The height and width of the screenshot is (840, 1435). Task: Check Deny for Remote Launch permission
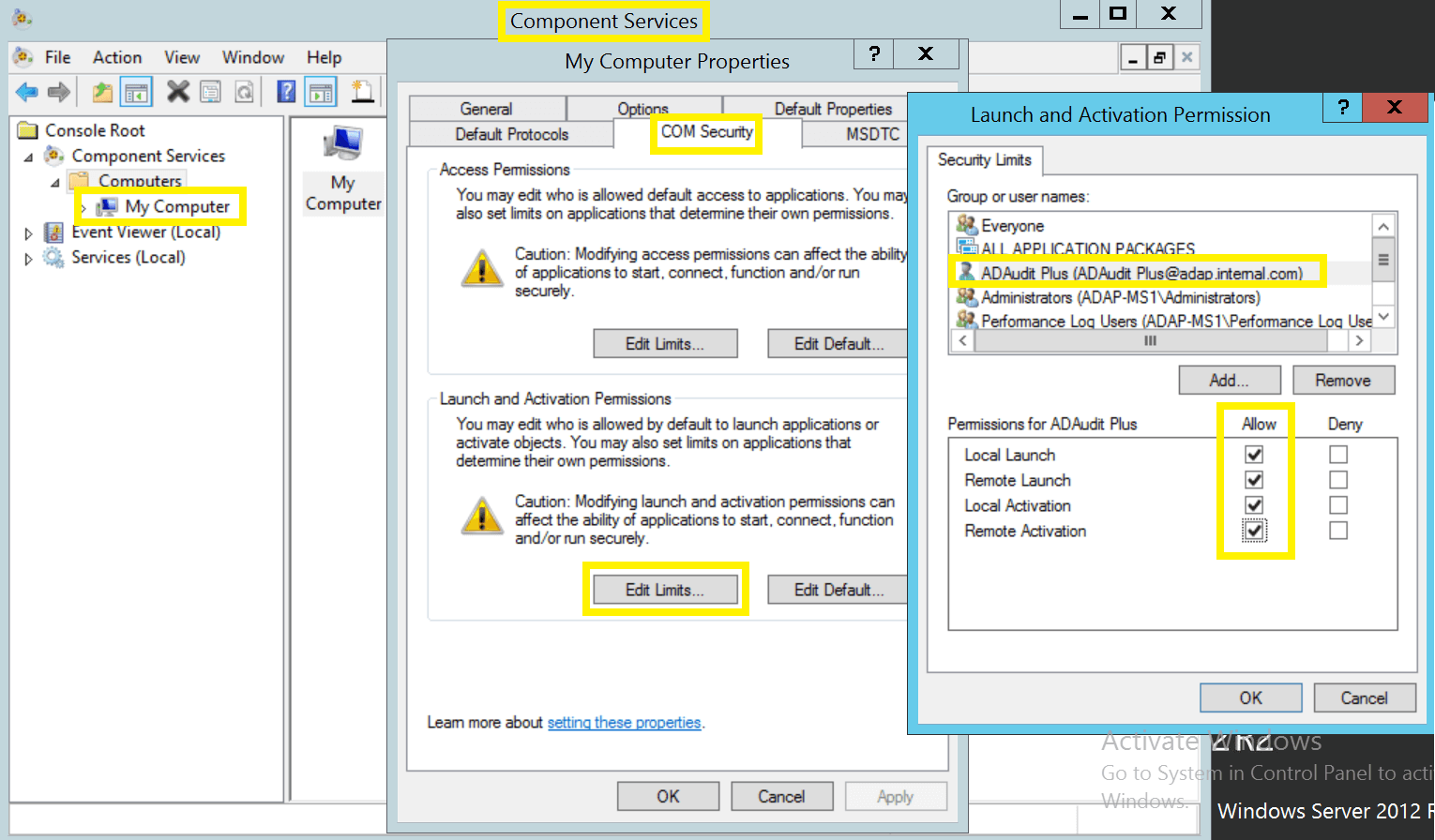1338,479
